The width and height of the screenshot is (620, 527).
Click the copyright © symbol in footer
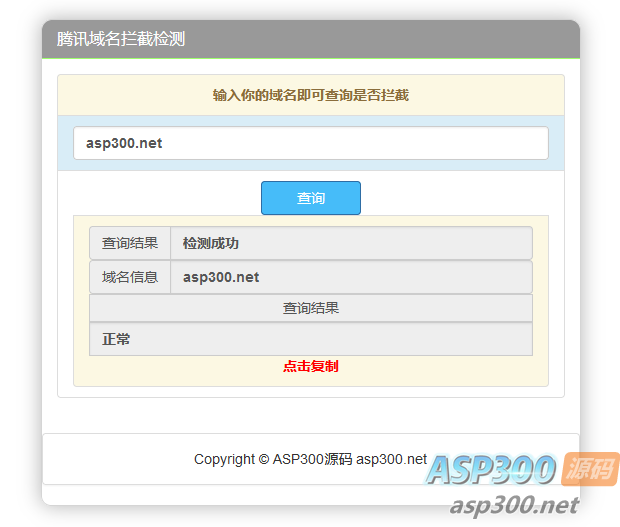pyautogui.click(x=264, y=459)
